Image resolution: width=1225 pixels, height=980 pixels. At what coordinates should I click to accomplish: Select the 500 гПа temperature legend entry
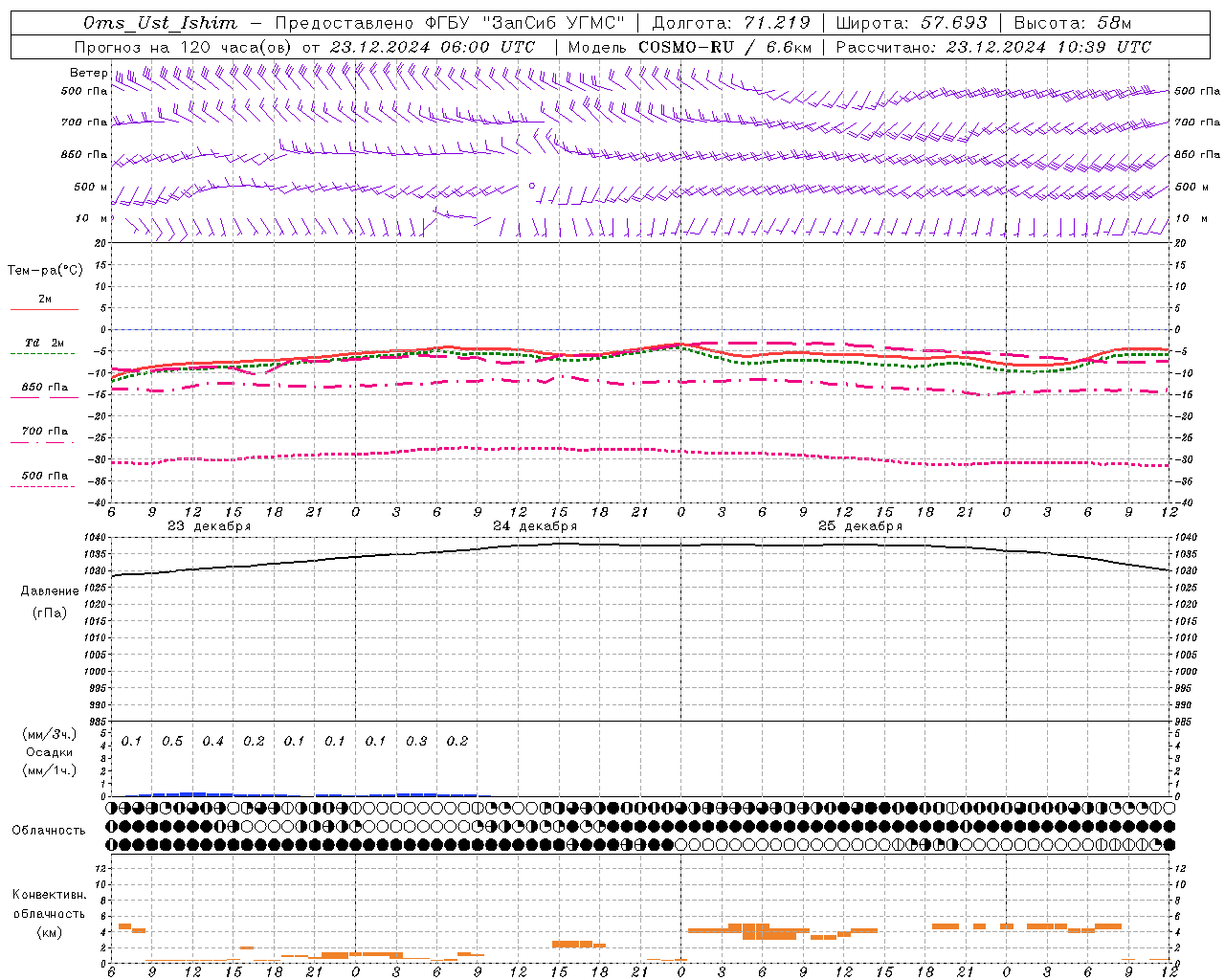coord(45,476)
